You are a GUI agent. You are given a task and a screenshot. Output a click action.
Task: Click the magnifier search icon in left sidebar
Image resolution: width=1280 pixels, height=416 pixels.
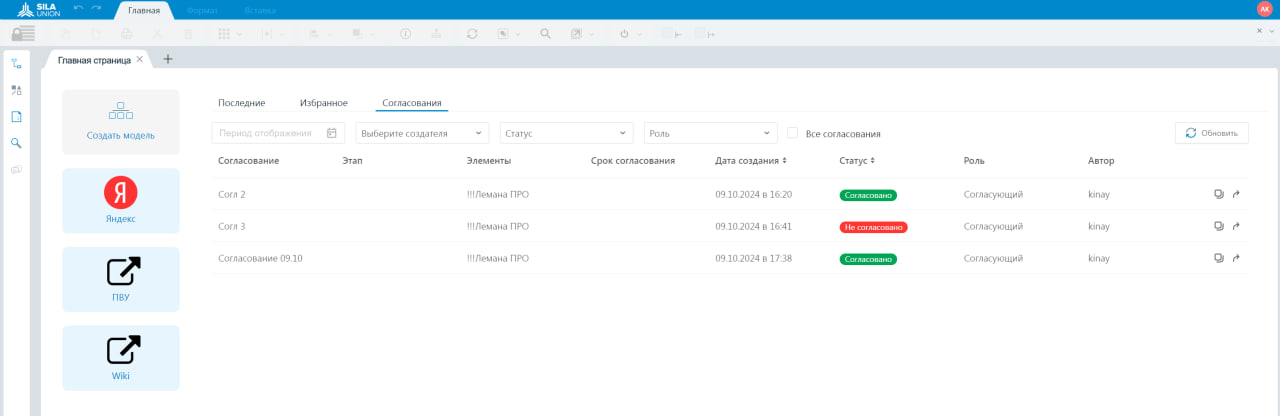[16, 143]
